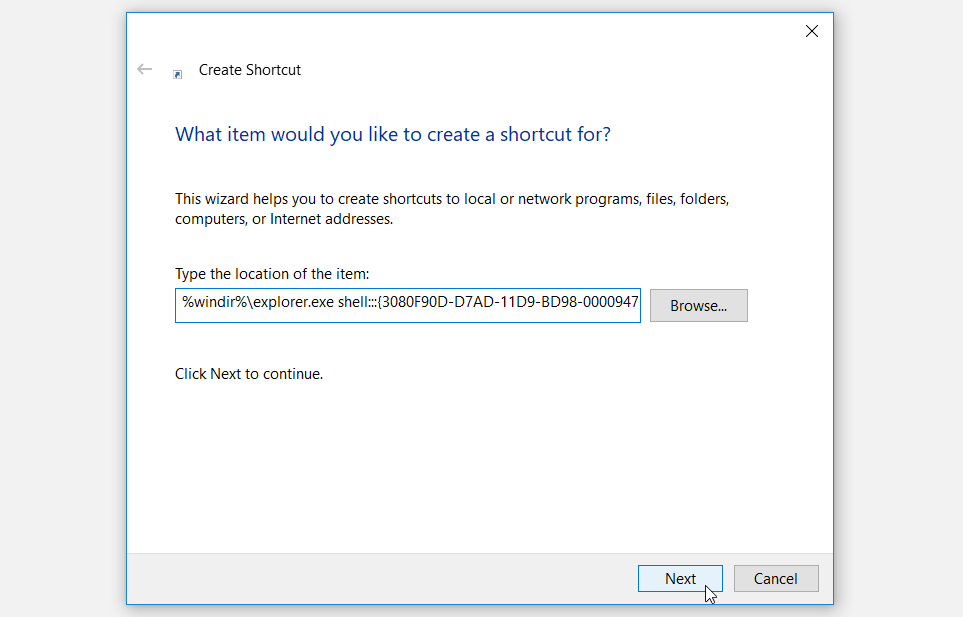
Task: Click the location input containing the CLSID string
Action: pos(407,305)
